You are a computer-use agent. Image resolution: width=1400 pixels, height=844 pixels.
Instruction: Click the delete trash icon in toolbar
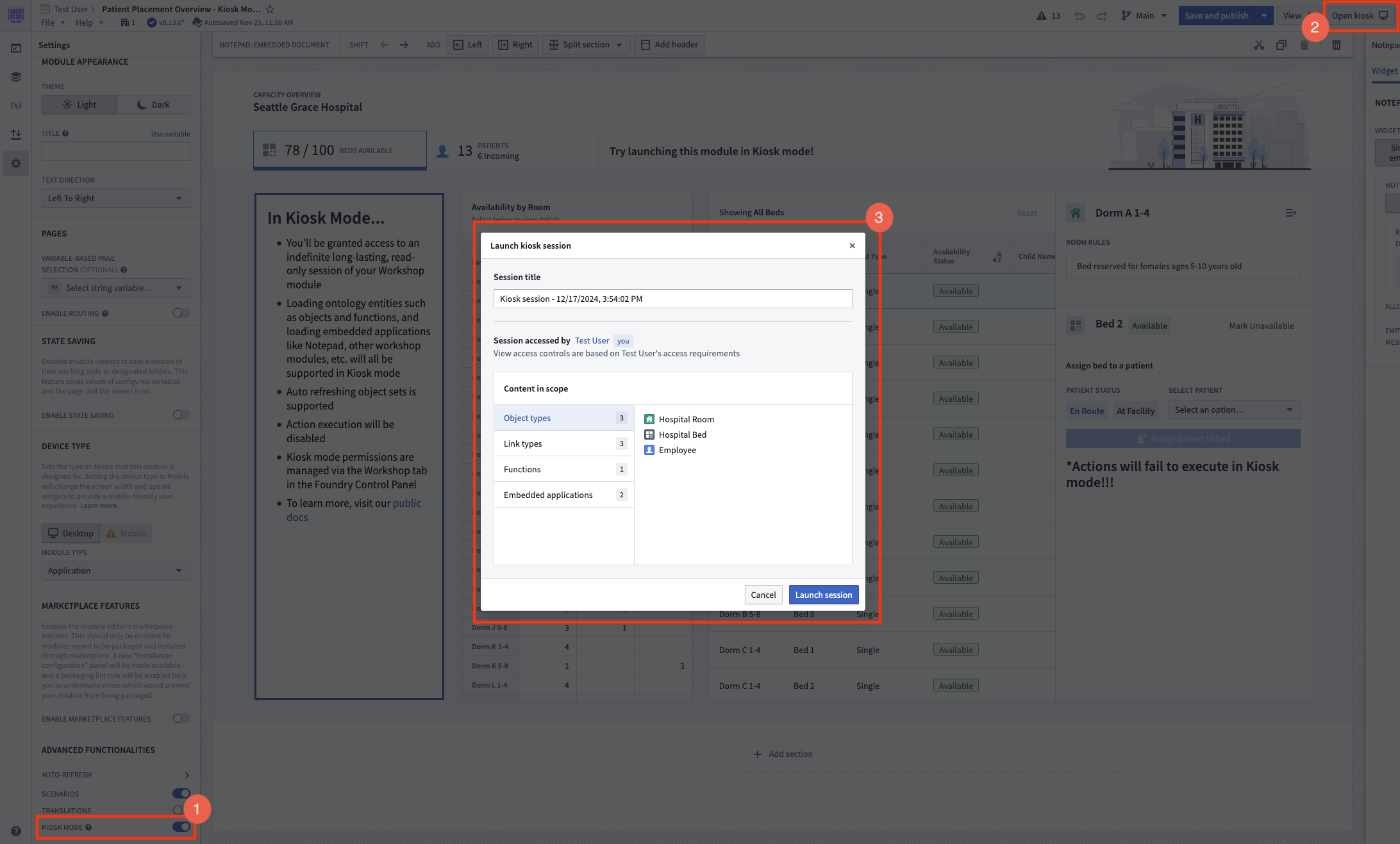click(1337, 45)
